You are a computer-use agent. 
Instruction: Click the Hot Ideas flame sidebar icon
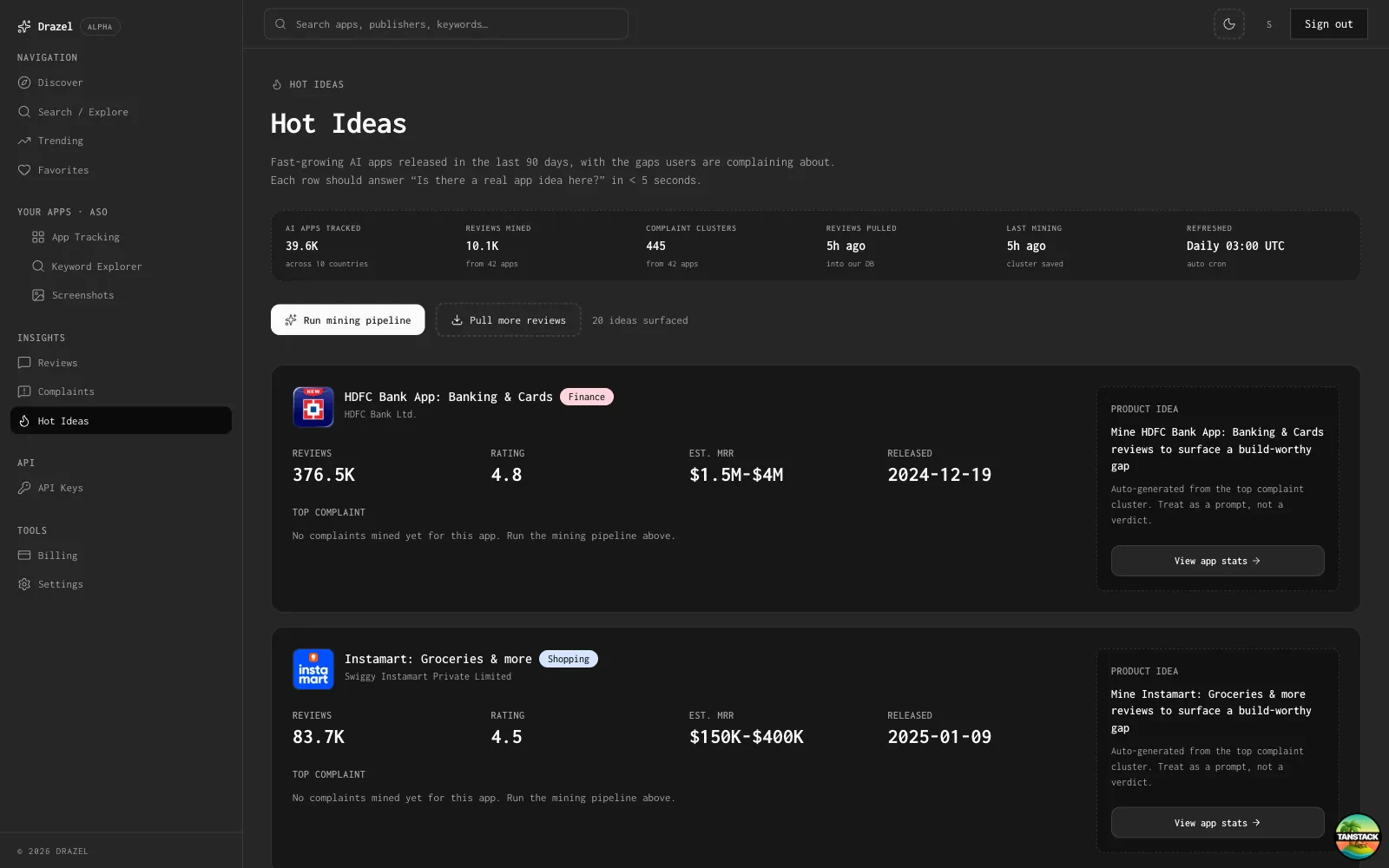tap(24, 421)
